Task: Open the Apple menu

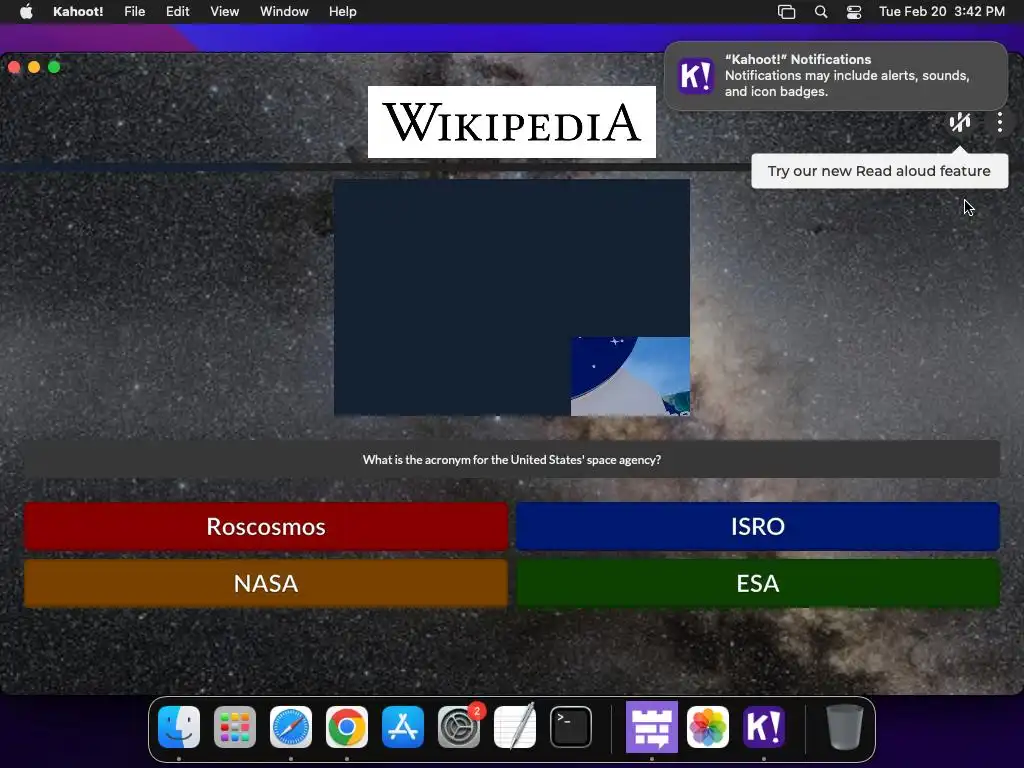Action: [26, 11]
